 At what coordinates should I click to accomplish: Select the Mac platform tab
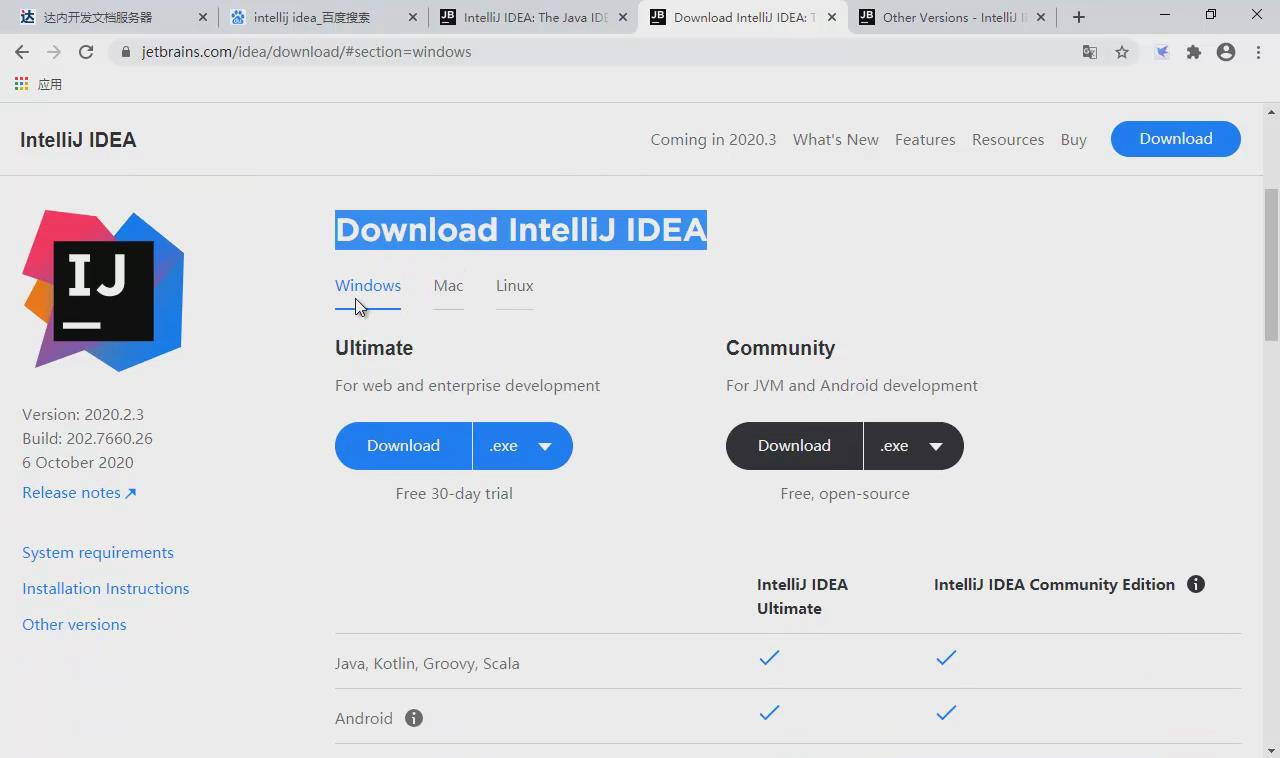[x=448, y=286]
